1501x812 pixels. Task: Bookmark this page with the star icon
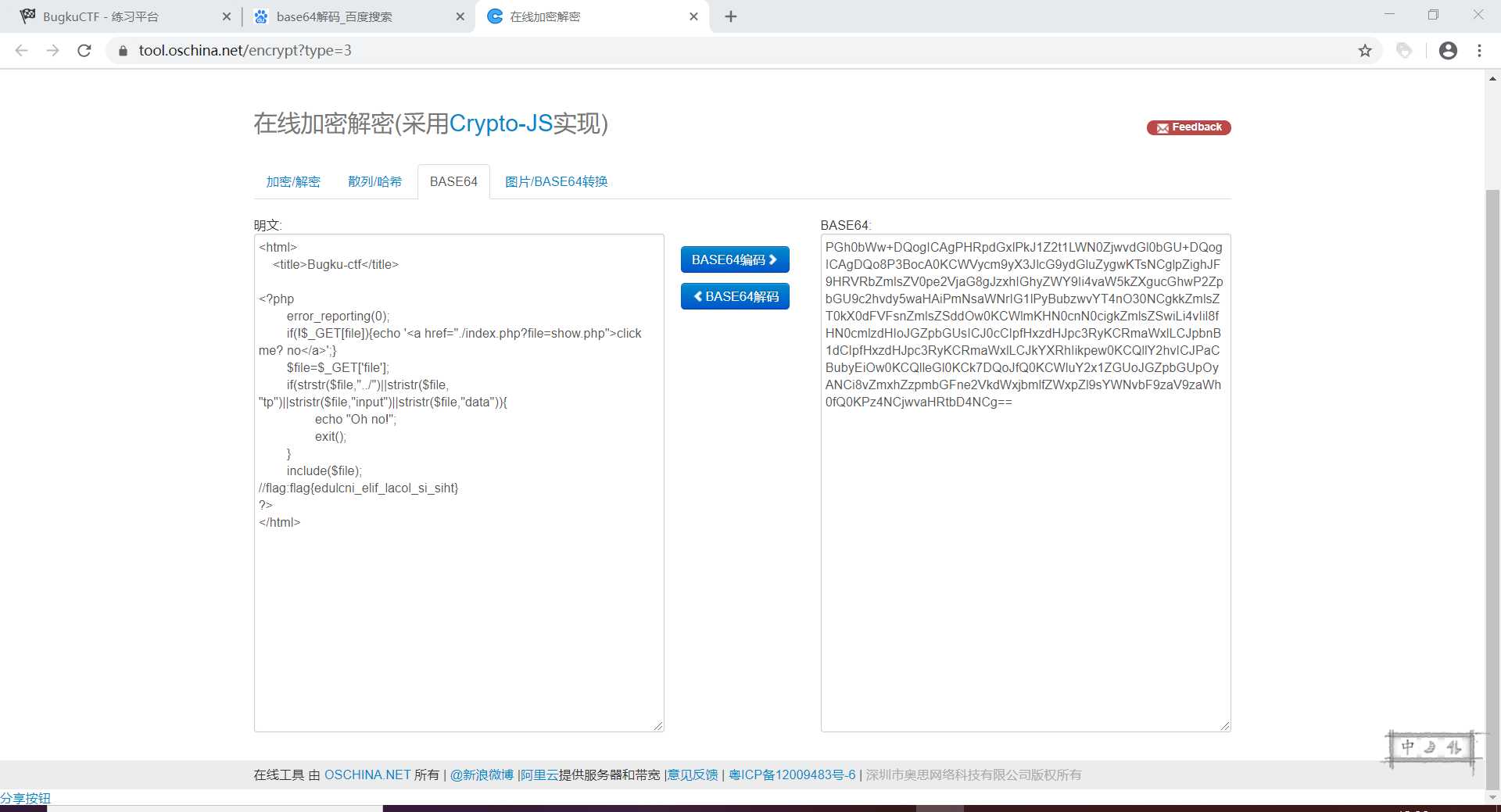click(1365, 51)
